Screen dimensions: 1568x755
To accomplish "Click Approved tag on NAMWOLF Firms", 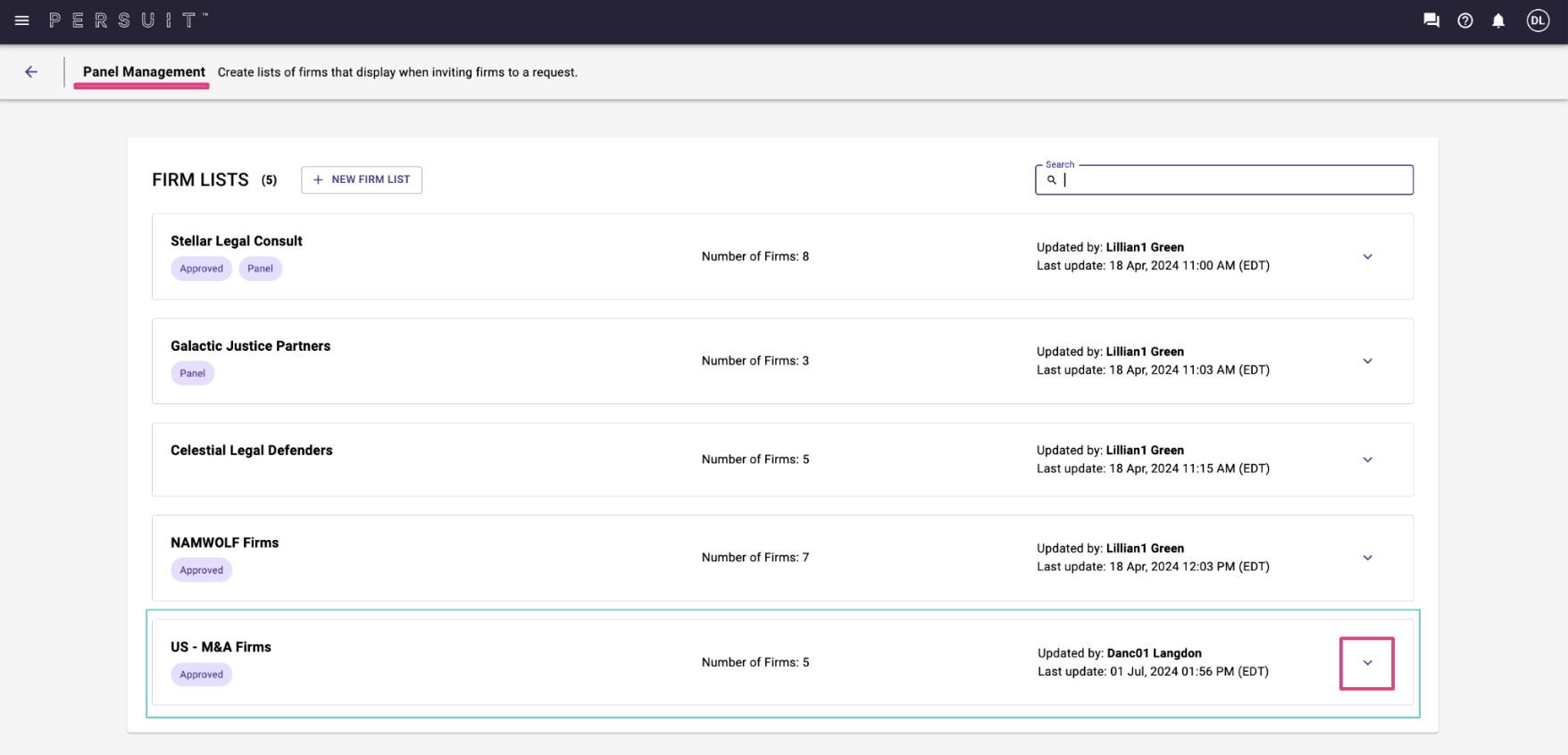I will (x=202, y=570).
